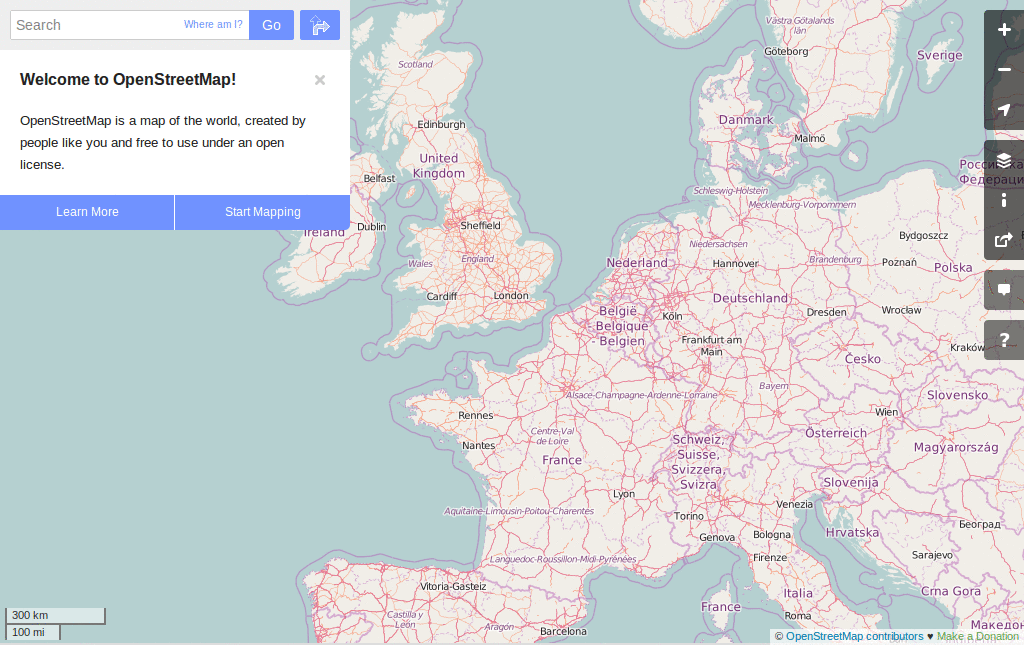This screenshot has width=1024, height=645.
Task: Click the Barcelona label on the map
Action: pyautogui.click(x=564, y=631)
